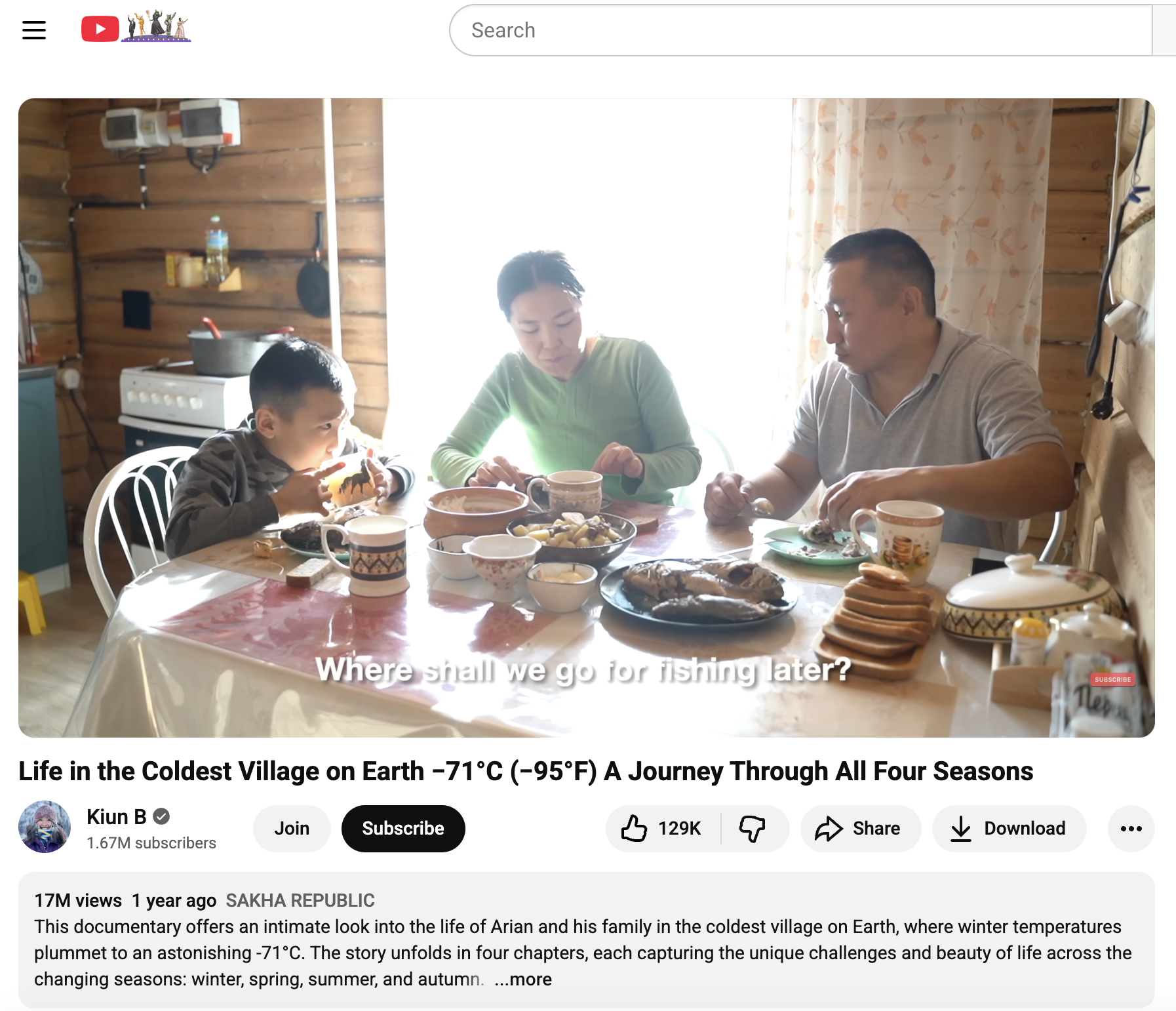Expand the description with ...more
This screenshot has height=1011, width=1176.
(523, 979)
